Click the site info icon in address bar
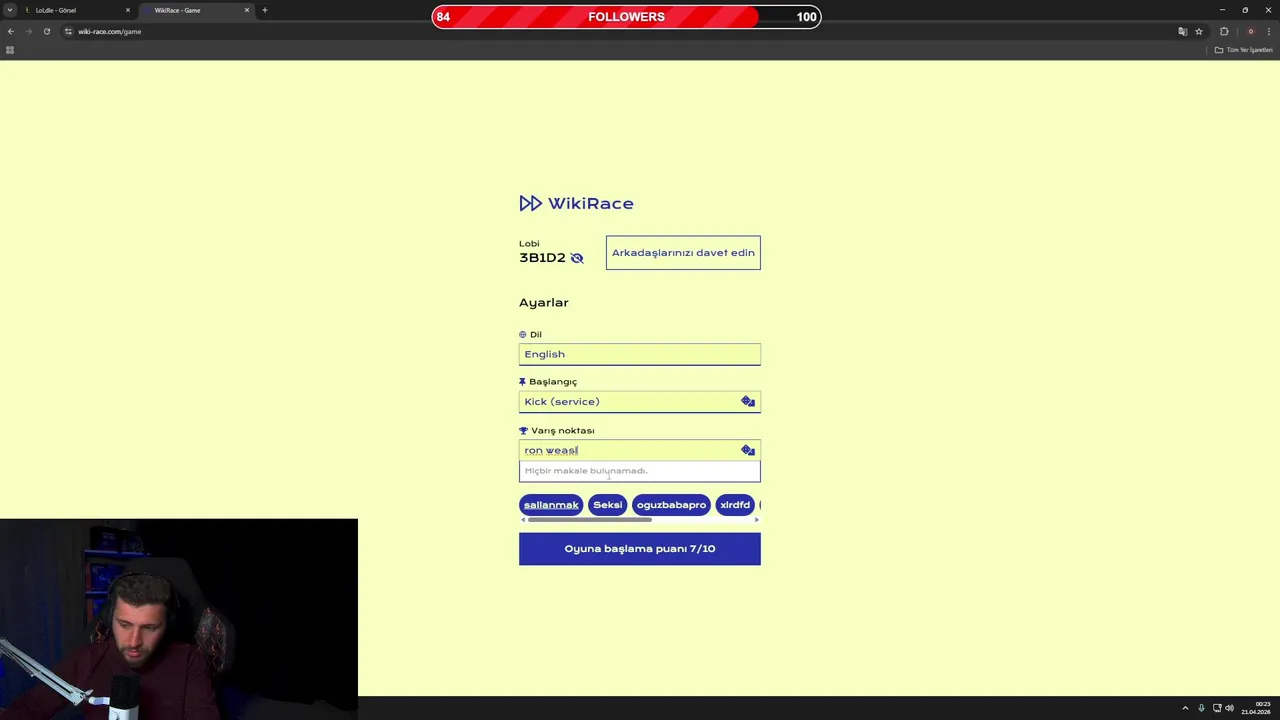 click(68, 31)
